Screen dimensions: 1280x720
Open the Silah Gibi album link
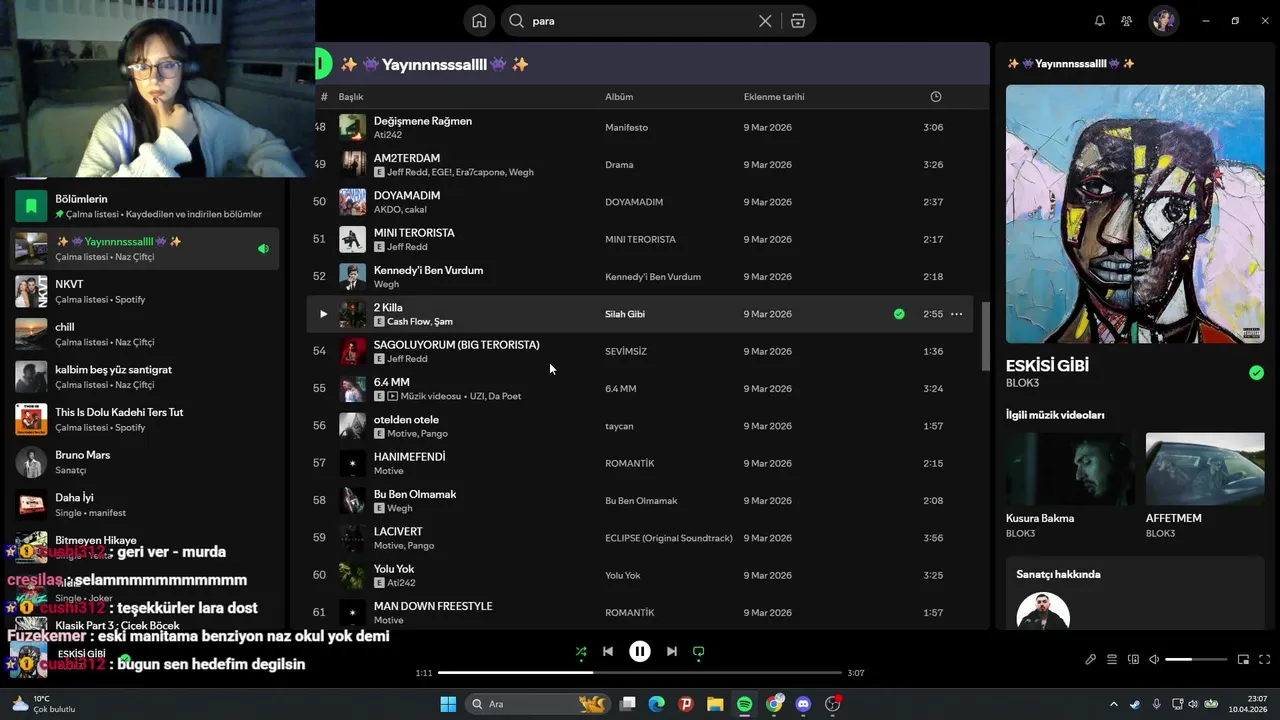[625, 314]
